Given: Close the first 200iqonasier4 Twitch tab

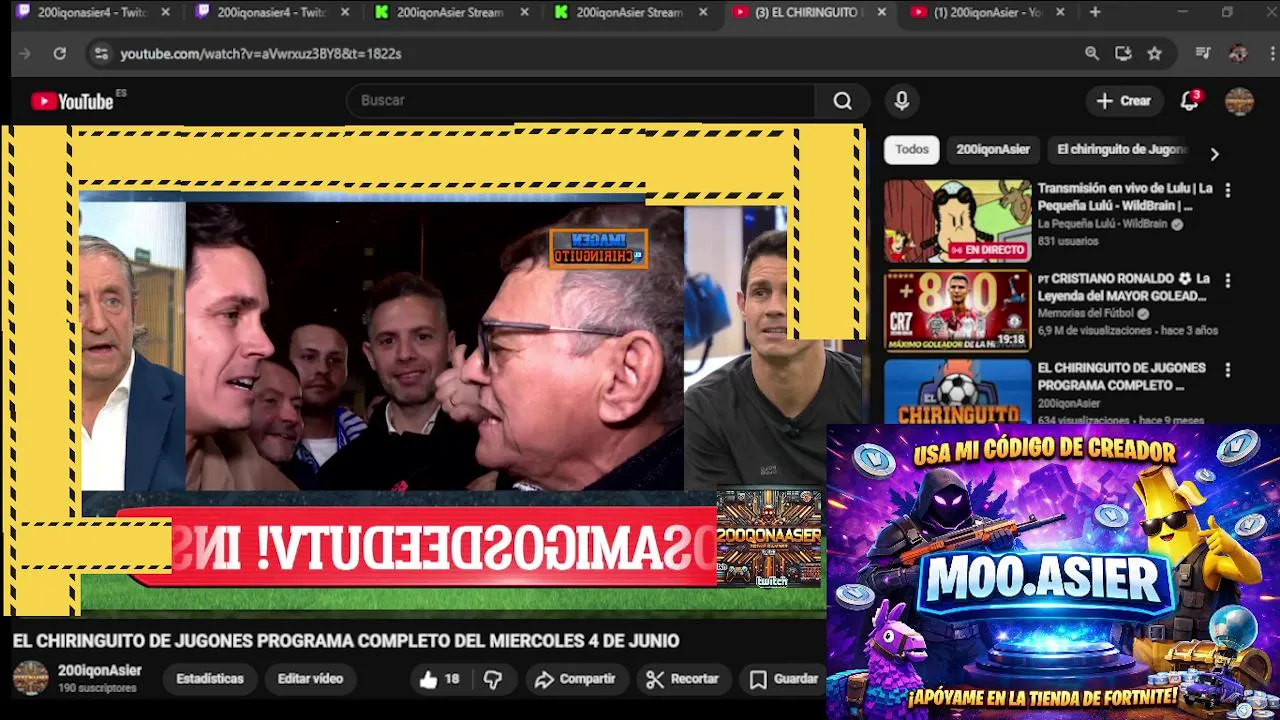Looking at the screenshot, I should pyautogui.click(x=165, y=12).
